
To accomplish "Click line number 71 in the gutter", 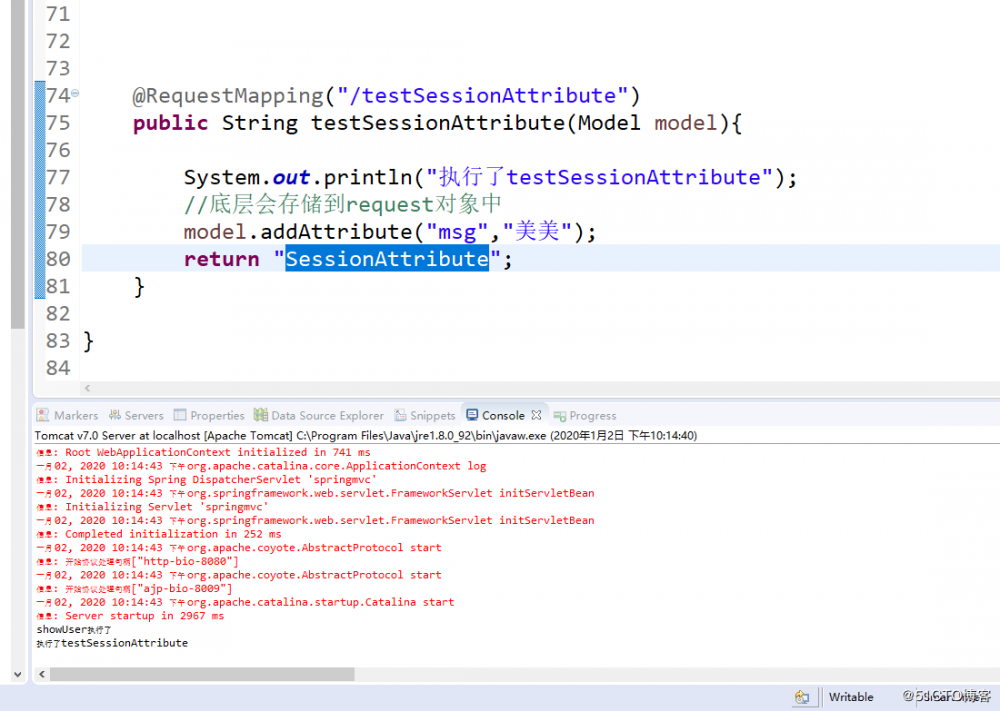I will point(58,14).
